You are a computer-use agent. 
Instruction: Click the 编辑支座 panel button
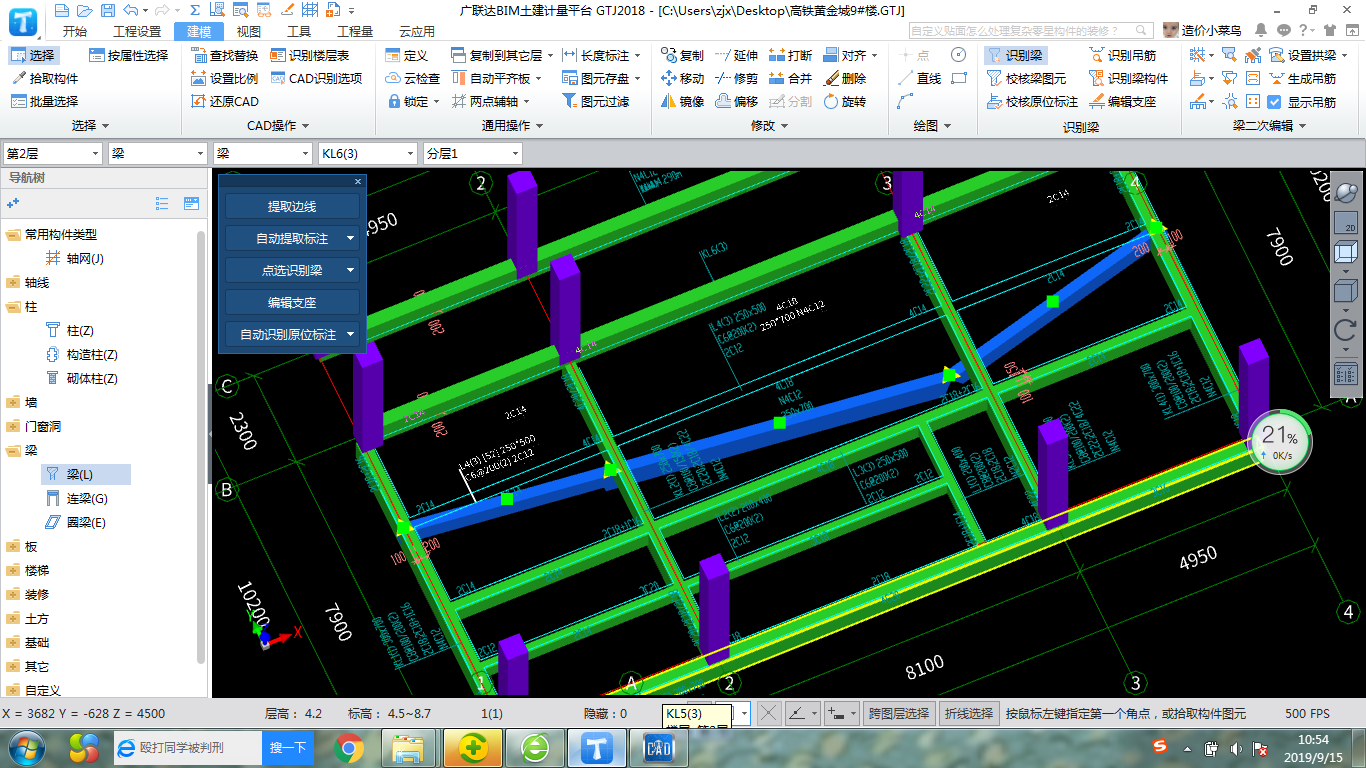tap(292, 302)
